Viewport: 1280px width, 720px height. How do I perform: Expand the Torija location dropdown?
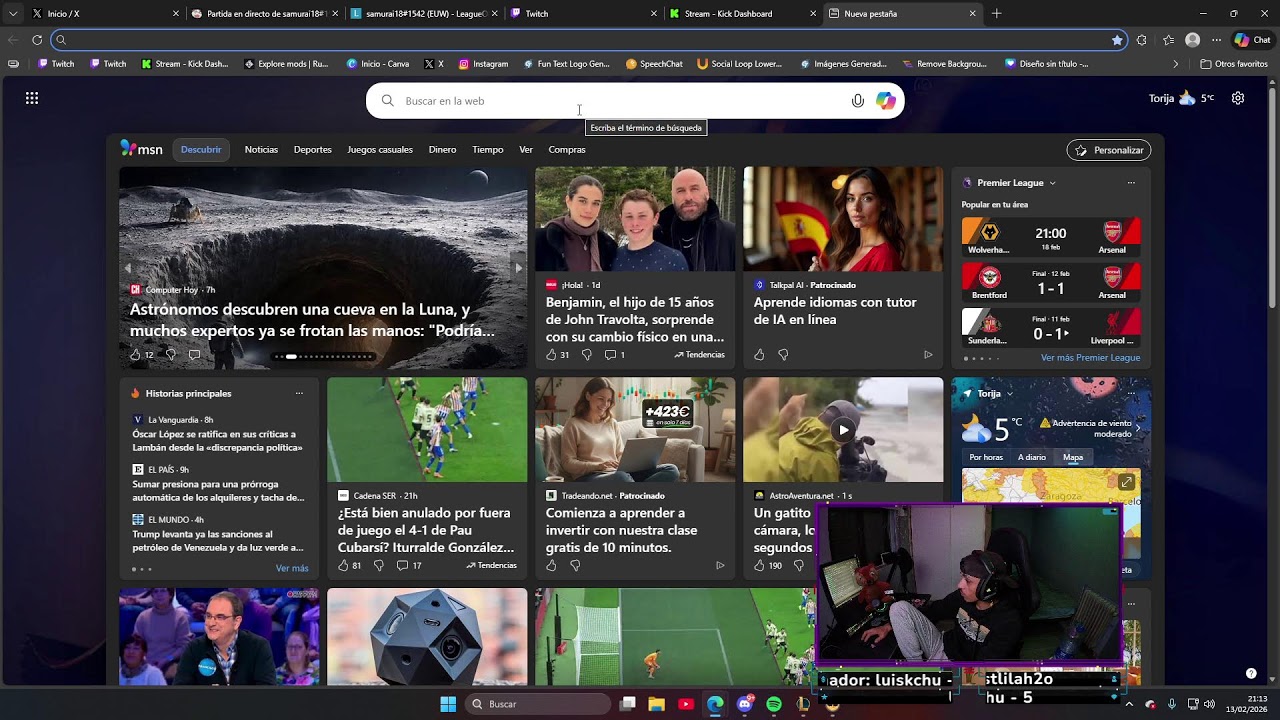coord(1009,394)
